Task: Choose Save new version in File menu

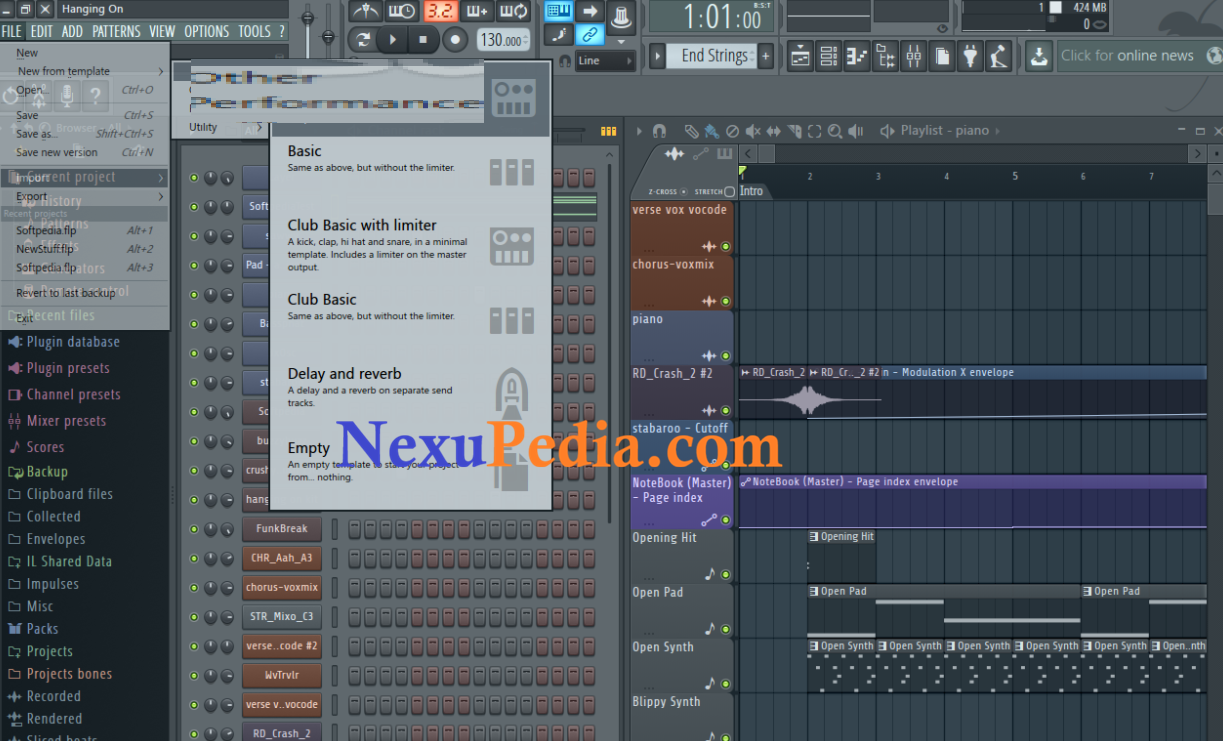Action: coord(85,152)
